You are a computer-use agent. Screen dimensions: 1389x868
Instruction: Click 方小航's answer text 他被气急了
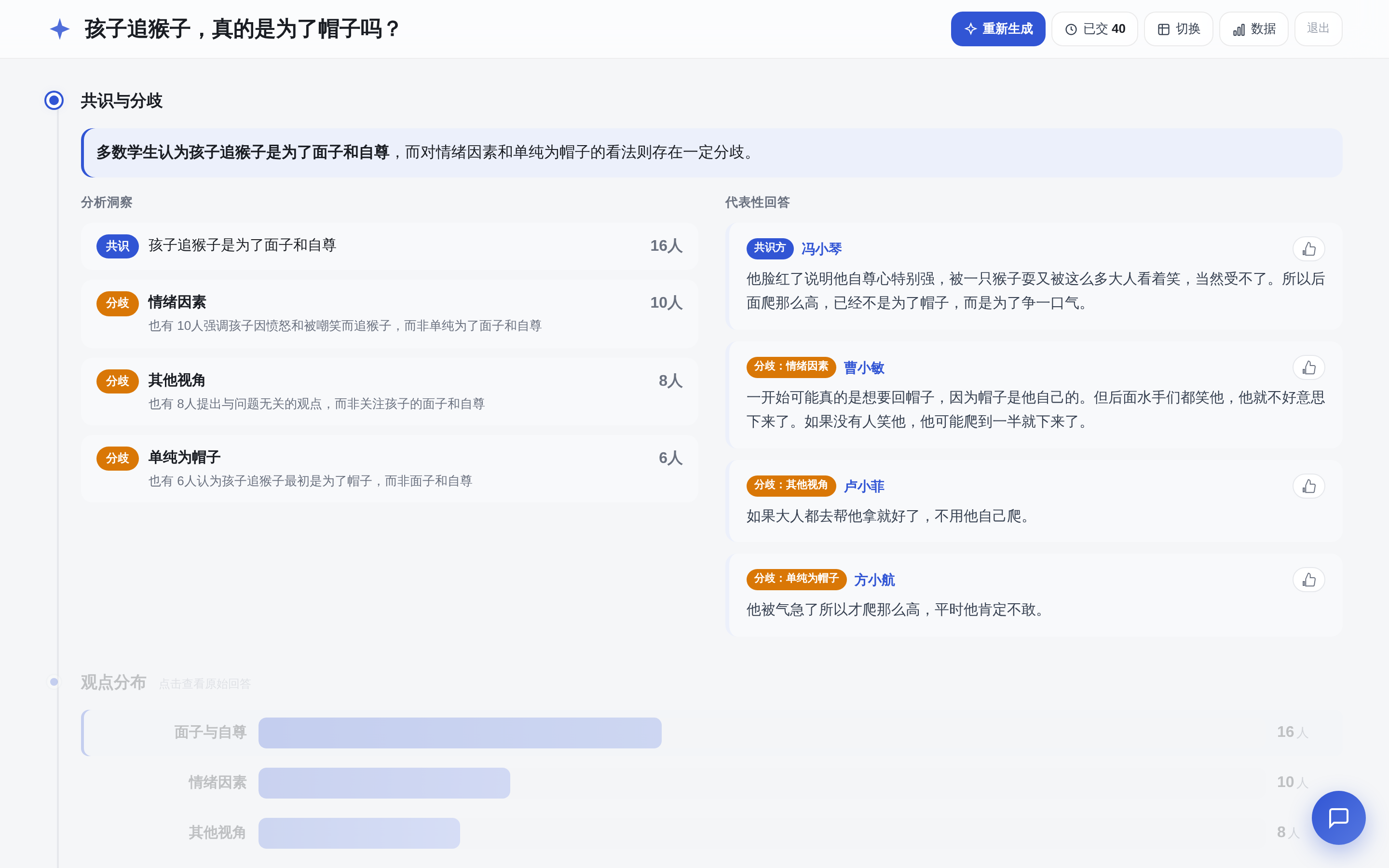point(898,610)
